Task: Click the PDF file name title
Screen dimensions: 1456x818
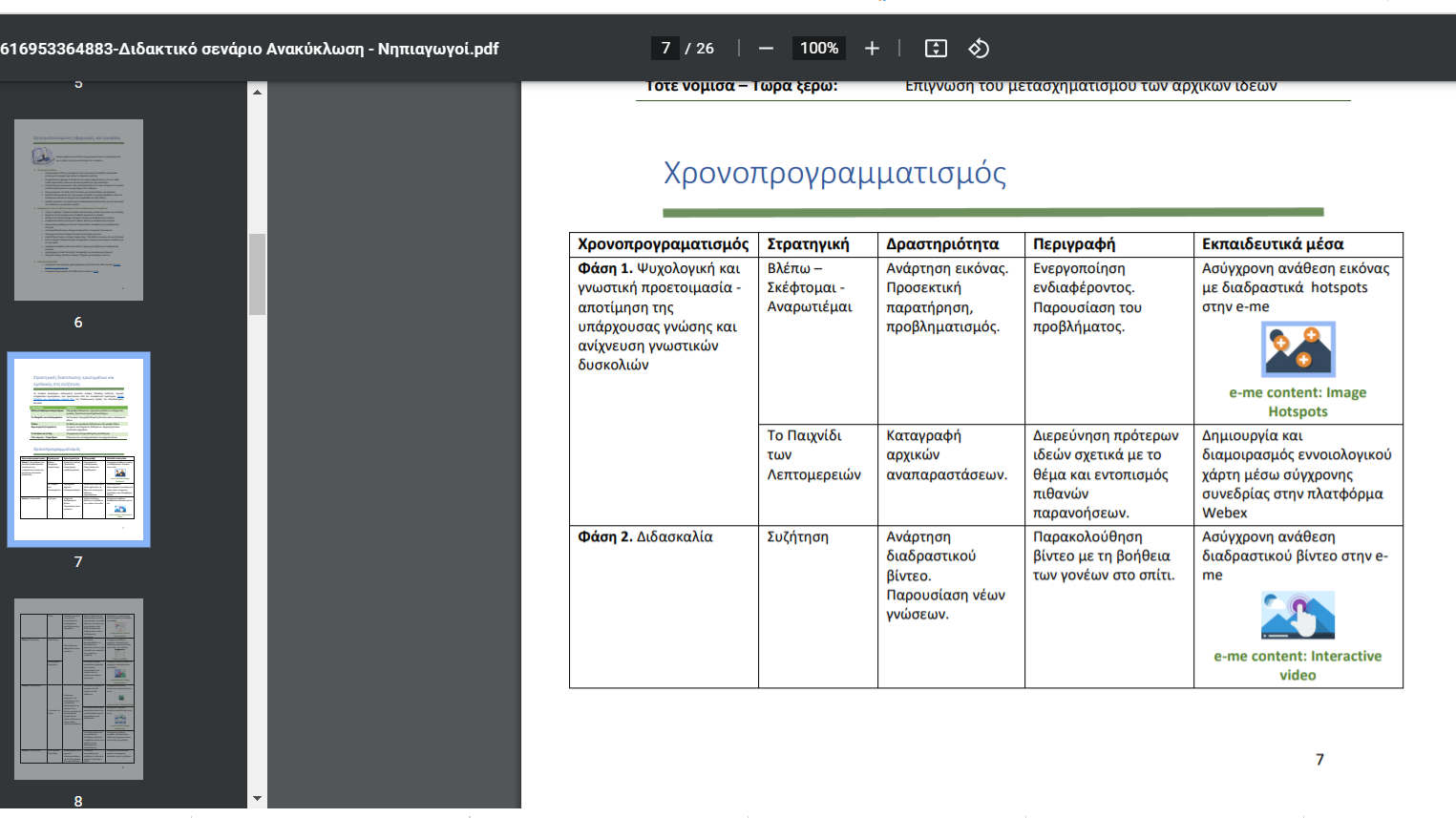Action: pyautogui.click(x=249, y=49)
